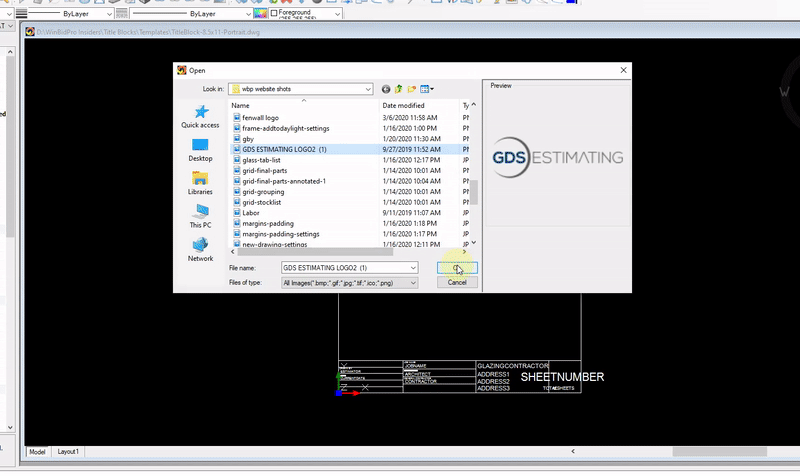Image resolution: width=800 pixels, height=476 pixels.
Task: Open the Libraries location
Action: pos(200,183)
